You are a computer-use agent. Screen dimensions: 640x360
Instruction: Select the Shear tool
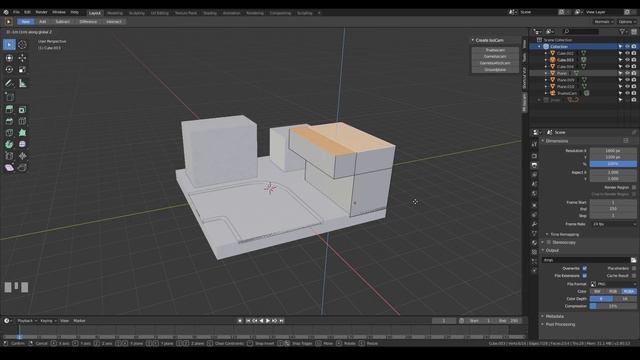coord(9,167)
